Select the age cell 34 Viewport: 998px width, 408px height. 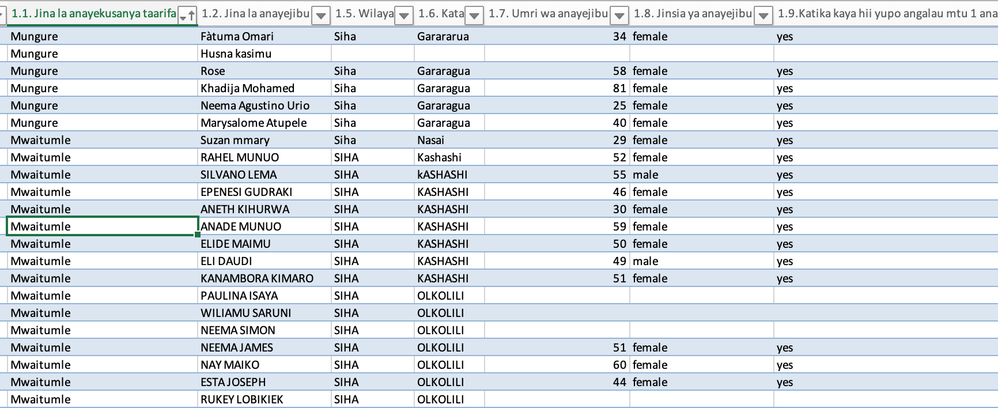558,36
